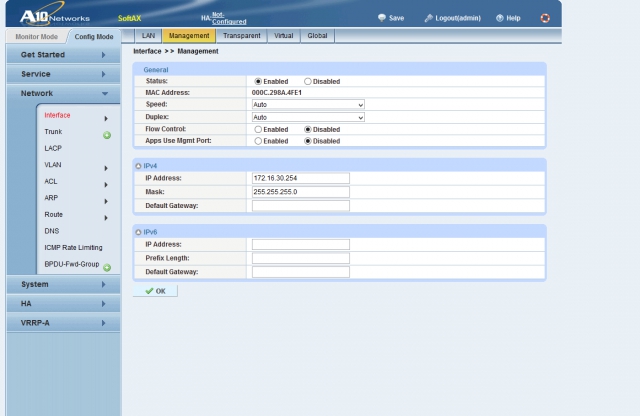Viewport: 640px width, 416px height.
Task: Click the A10 Networks logo
Action: pos(54,15)
